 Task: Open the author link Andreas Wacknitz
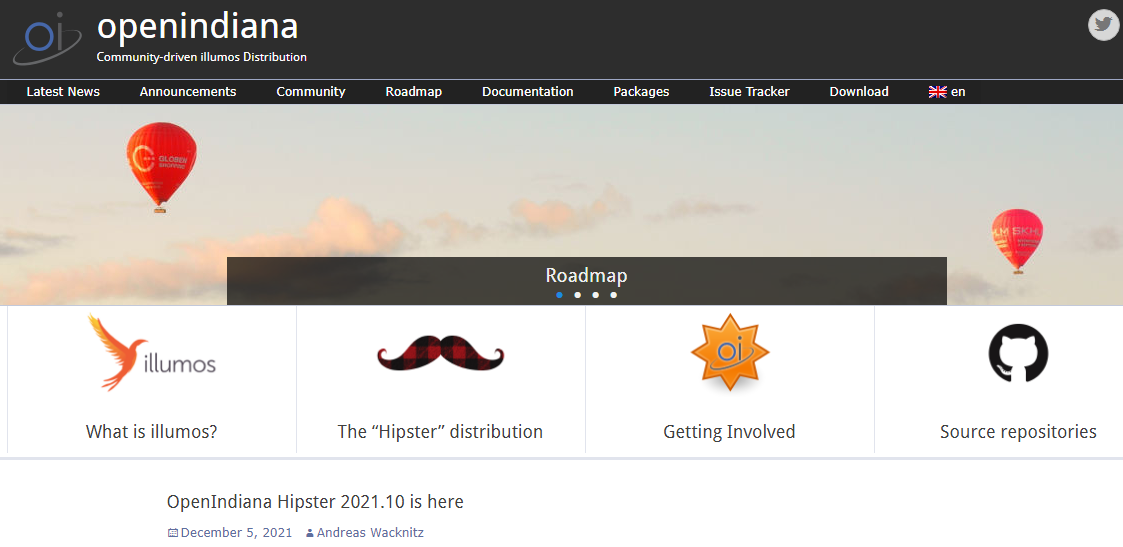click(370, 533)
